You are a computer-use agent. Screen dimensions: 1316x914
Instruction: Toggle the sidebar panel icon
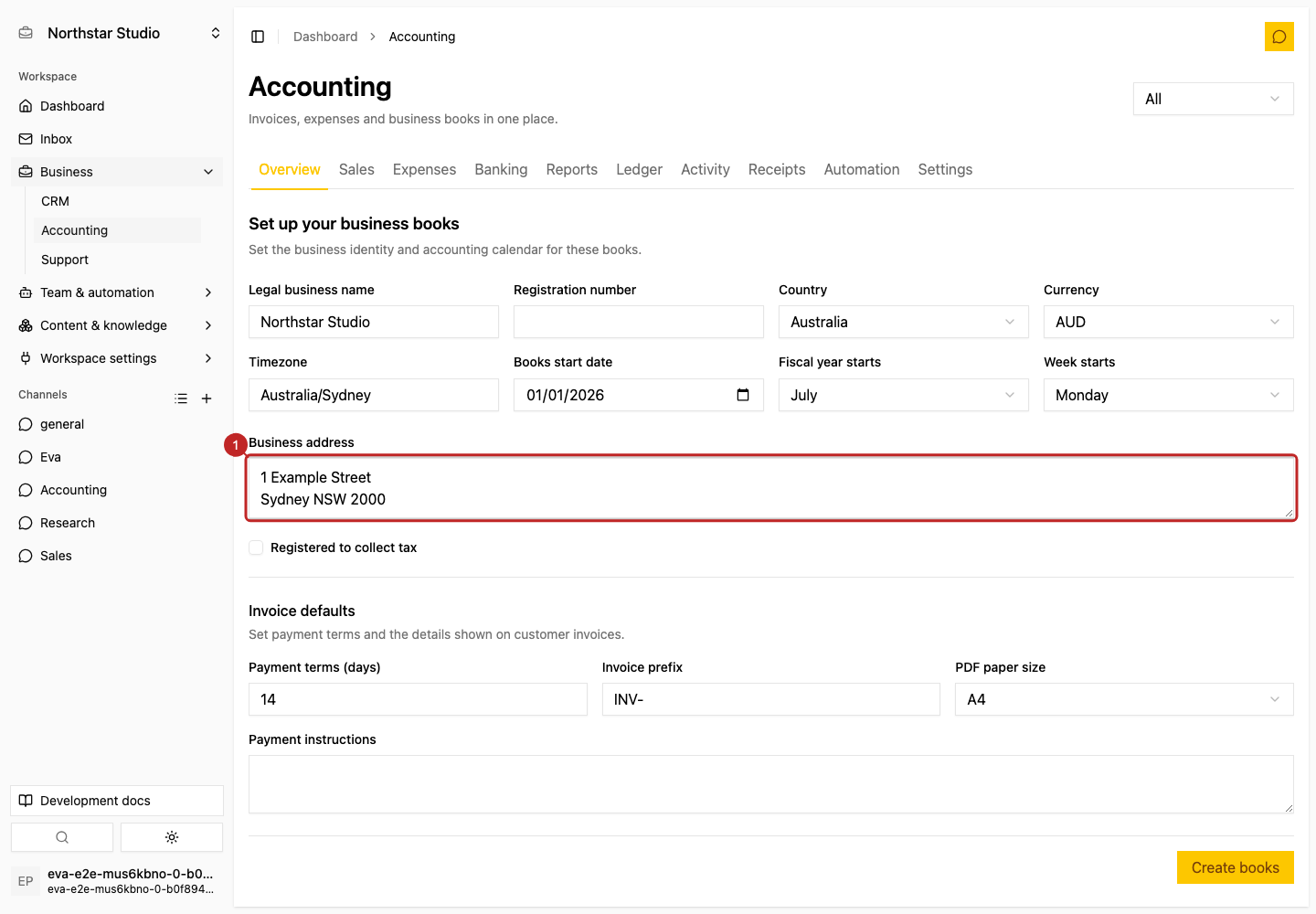(258, 37)
